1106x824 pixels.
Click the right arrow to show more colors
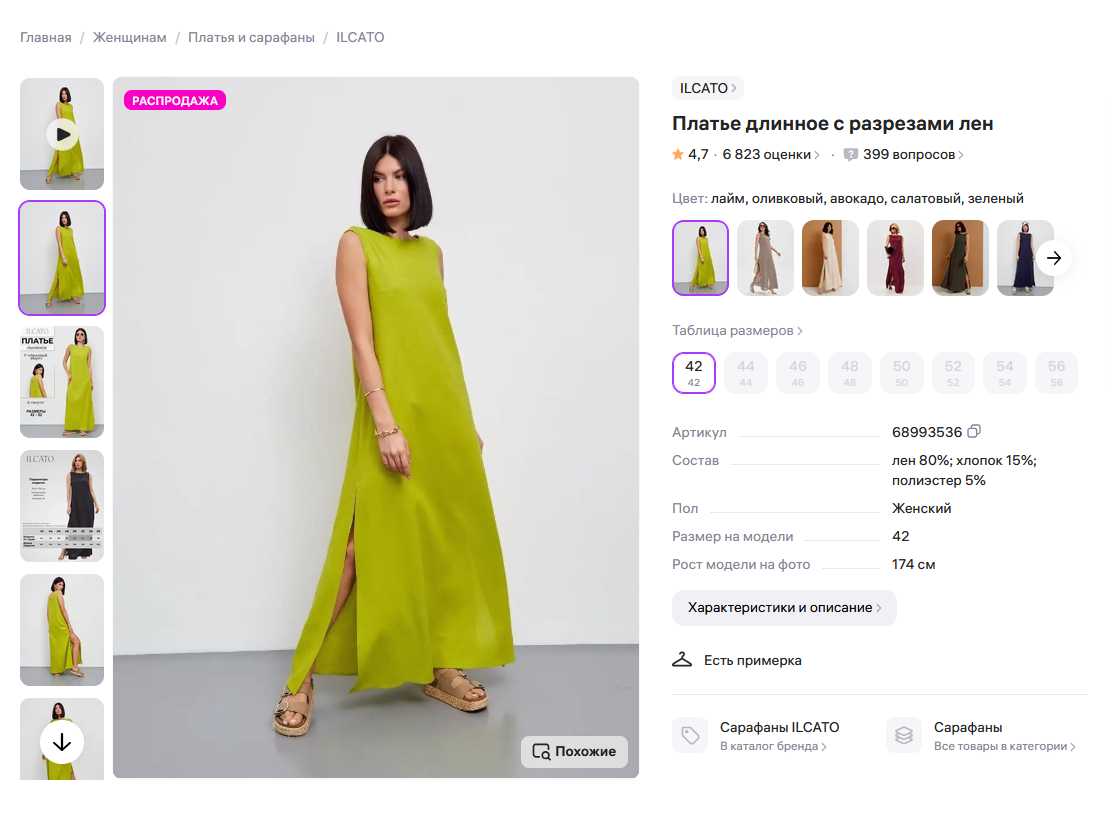tap(1054, 257)
